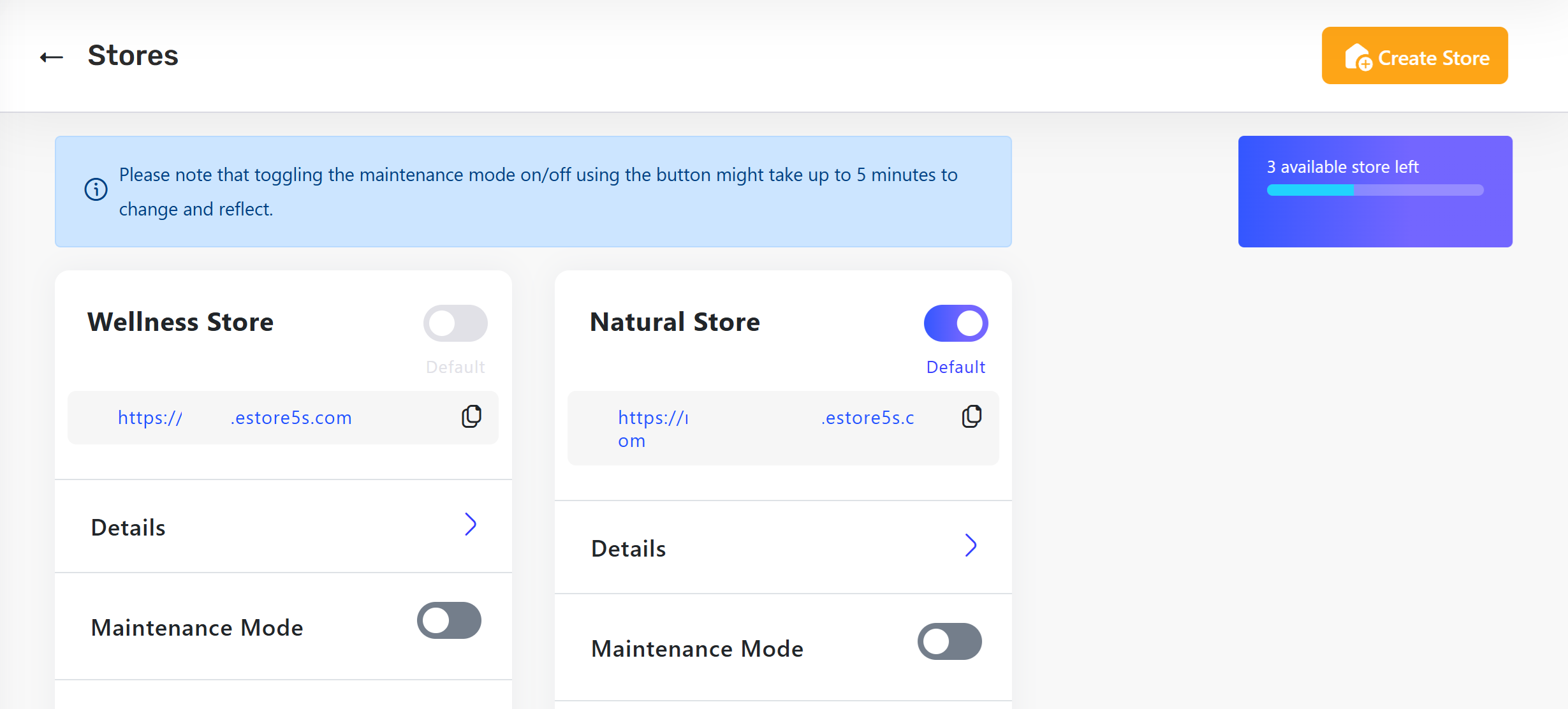1568x709 pixels.
Task: Open Wellness Store Details chevron
Action: (471, 525)
